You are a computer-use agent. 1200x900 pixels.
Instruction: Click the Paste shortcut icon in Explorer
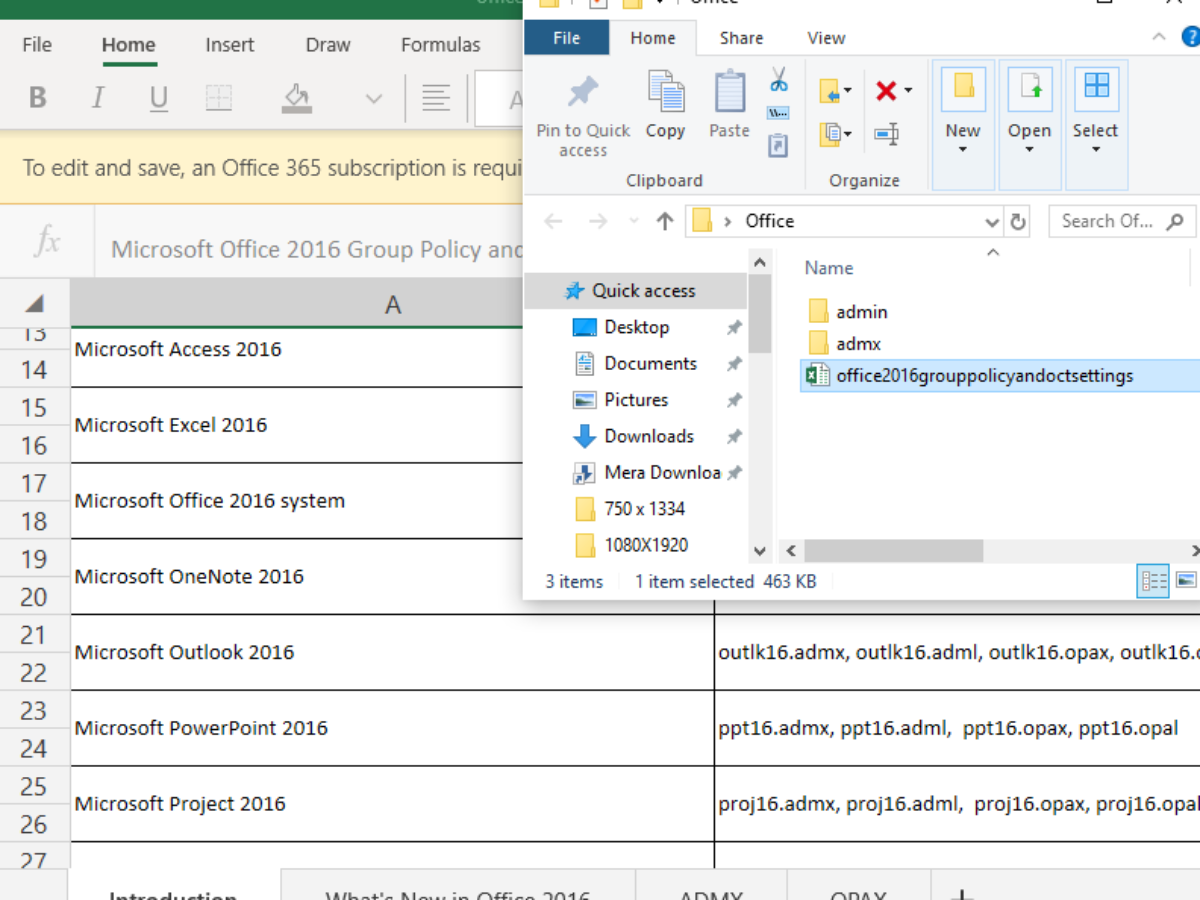point(779,146)
